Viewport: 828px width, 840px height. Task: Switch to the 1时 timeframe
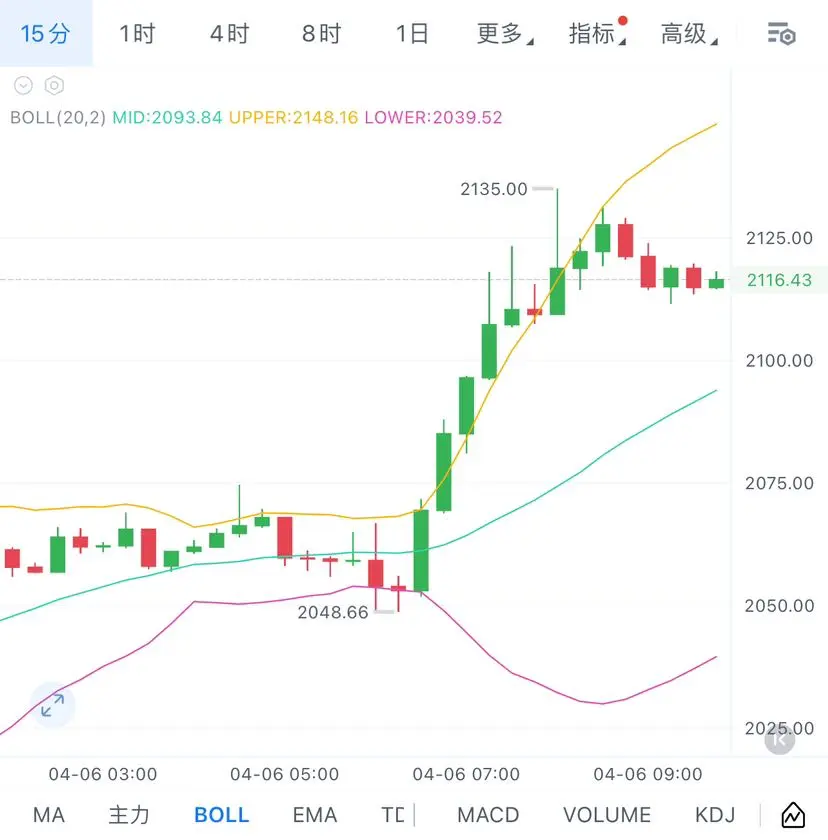[x=137, y=33]
